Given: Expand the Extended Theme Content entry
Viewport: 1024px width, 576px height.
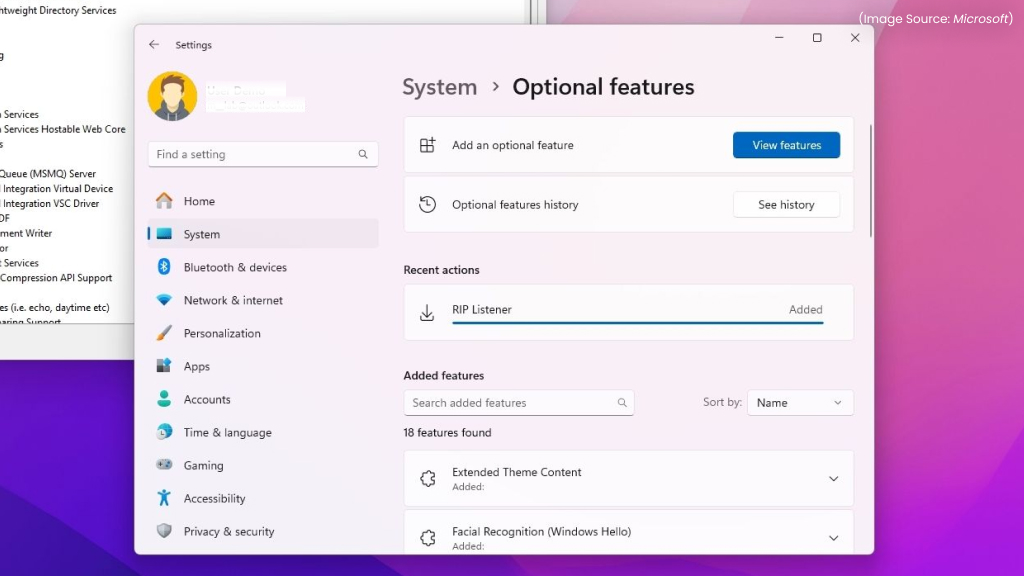Looking at the screenshot, I should (833, 479).
